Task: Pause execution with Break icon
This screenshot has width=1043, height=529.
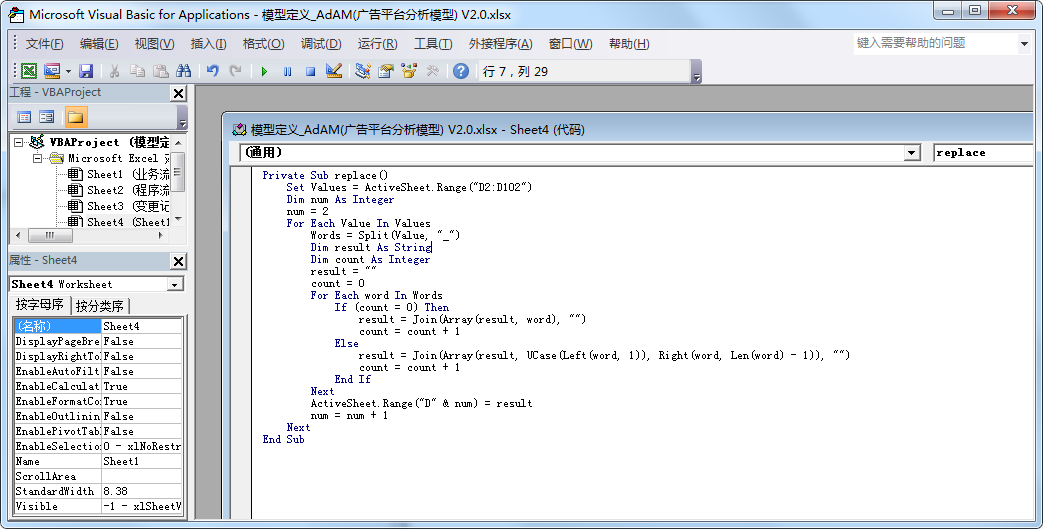Action: [287, 71]
